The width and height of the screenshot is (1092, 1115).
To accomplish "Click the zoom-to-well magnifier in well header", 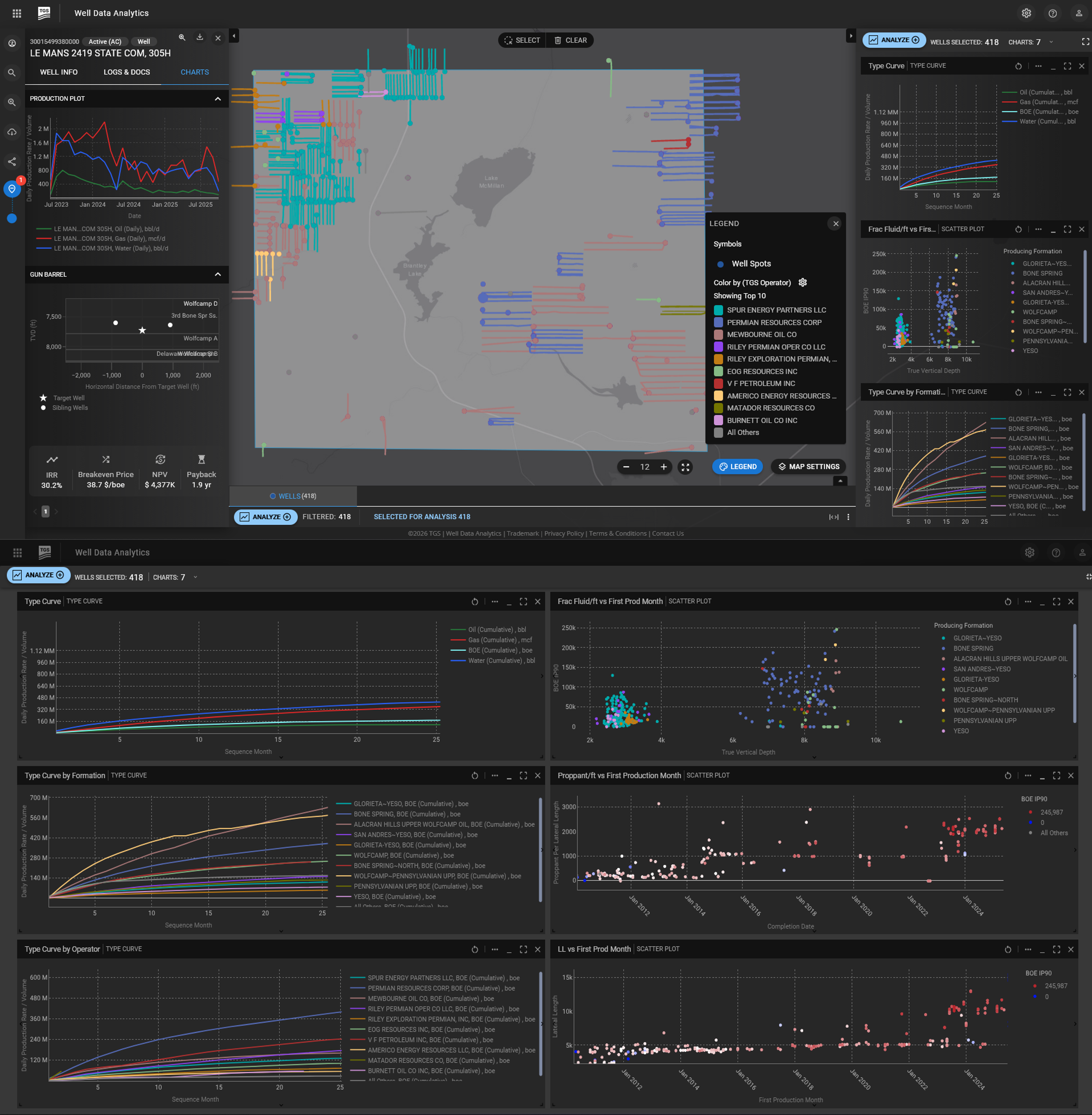I will [x=182, y=38].
